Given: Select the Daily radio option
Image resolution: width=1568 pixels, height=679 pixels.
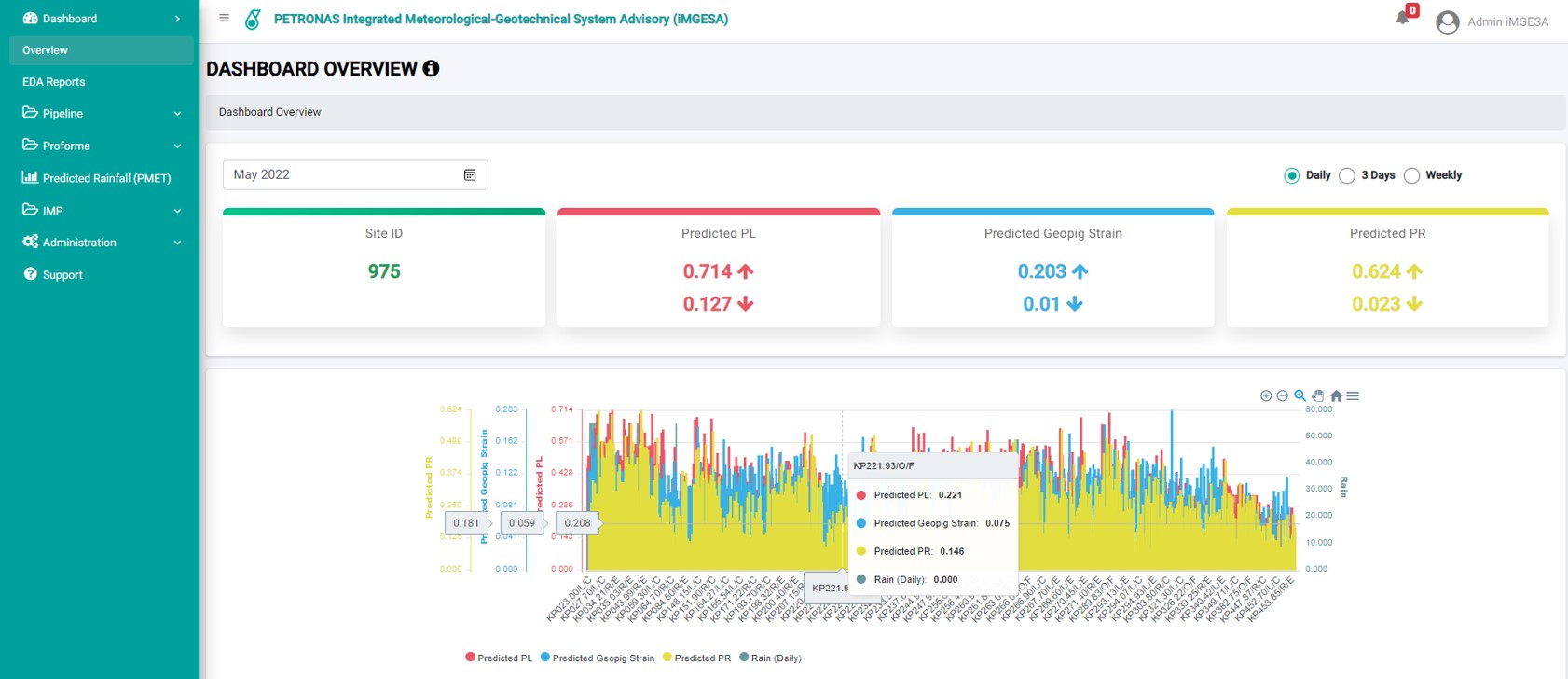Looking at the screenshot, I should pyautogui.click(x=1291, y=175).
